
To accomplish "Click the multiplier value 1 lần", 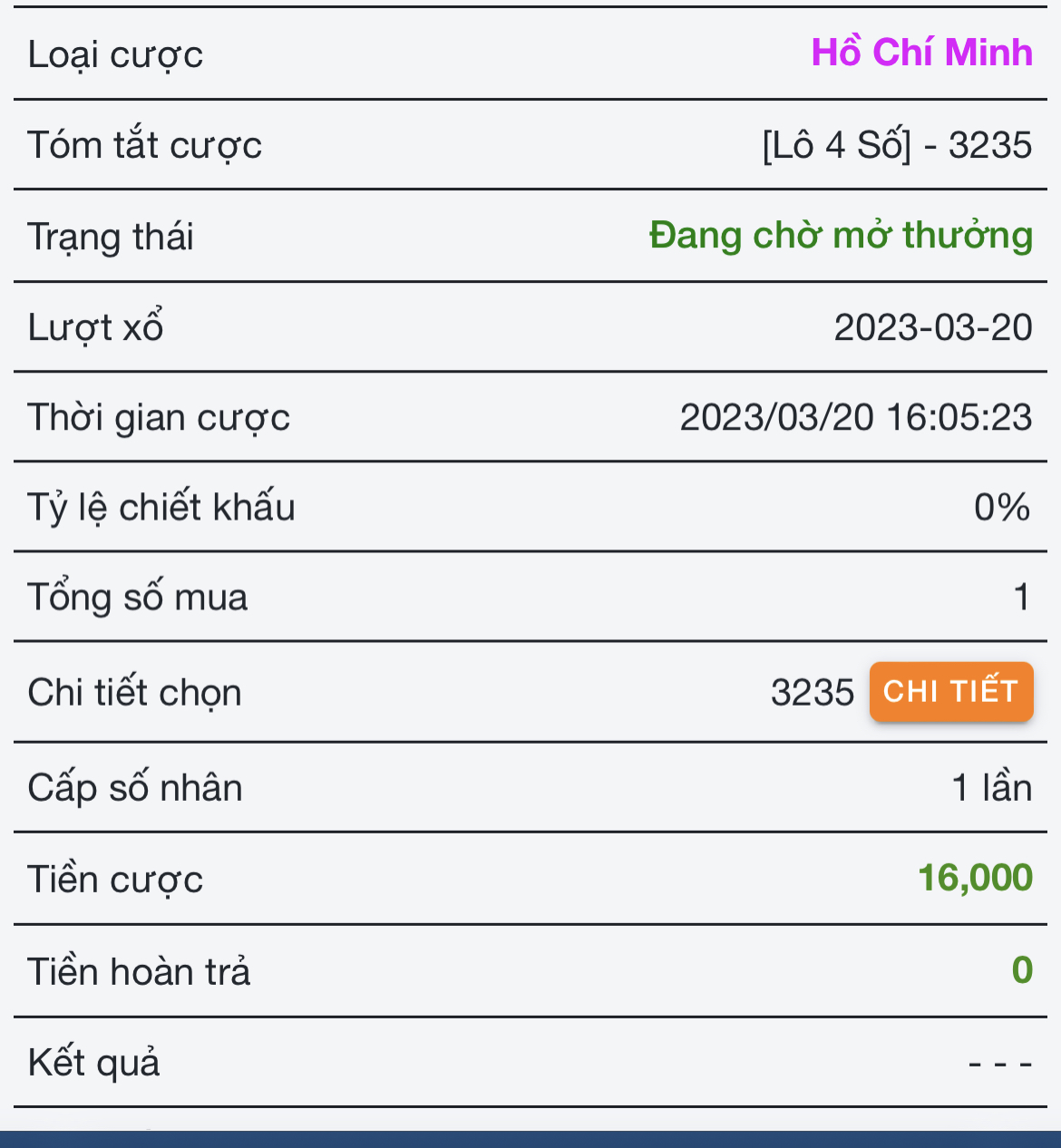I will pyautogui.click(x=991, y=787).
